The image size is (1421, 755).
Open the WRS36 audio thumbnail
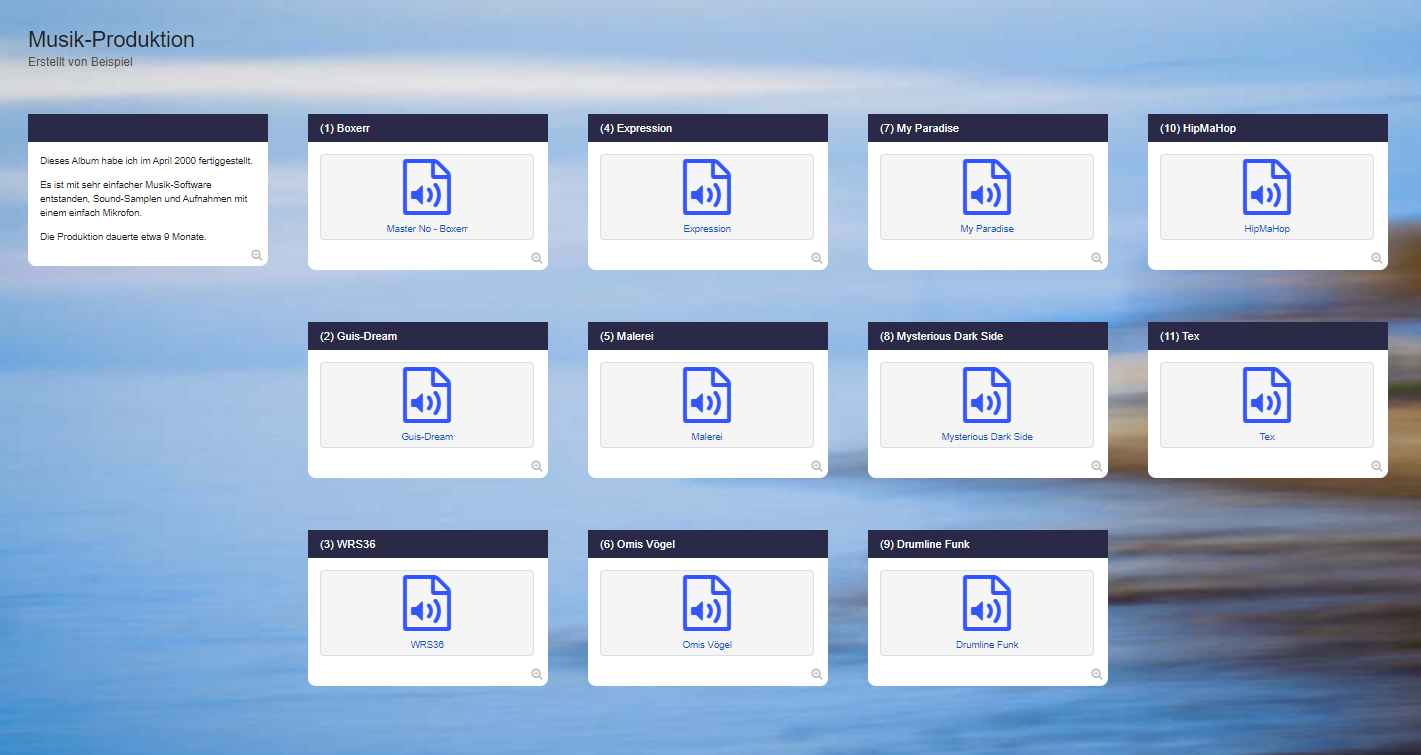[427, 603]
